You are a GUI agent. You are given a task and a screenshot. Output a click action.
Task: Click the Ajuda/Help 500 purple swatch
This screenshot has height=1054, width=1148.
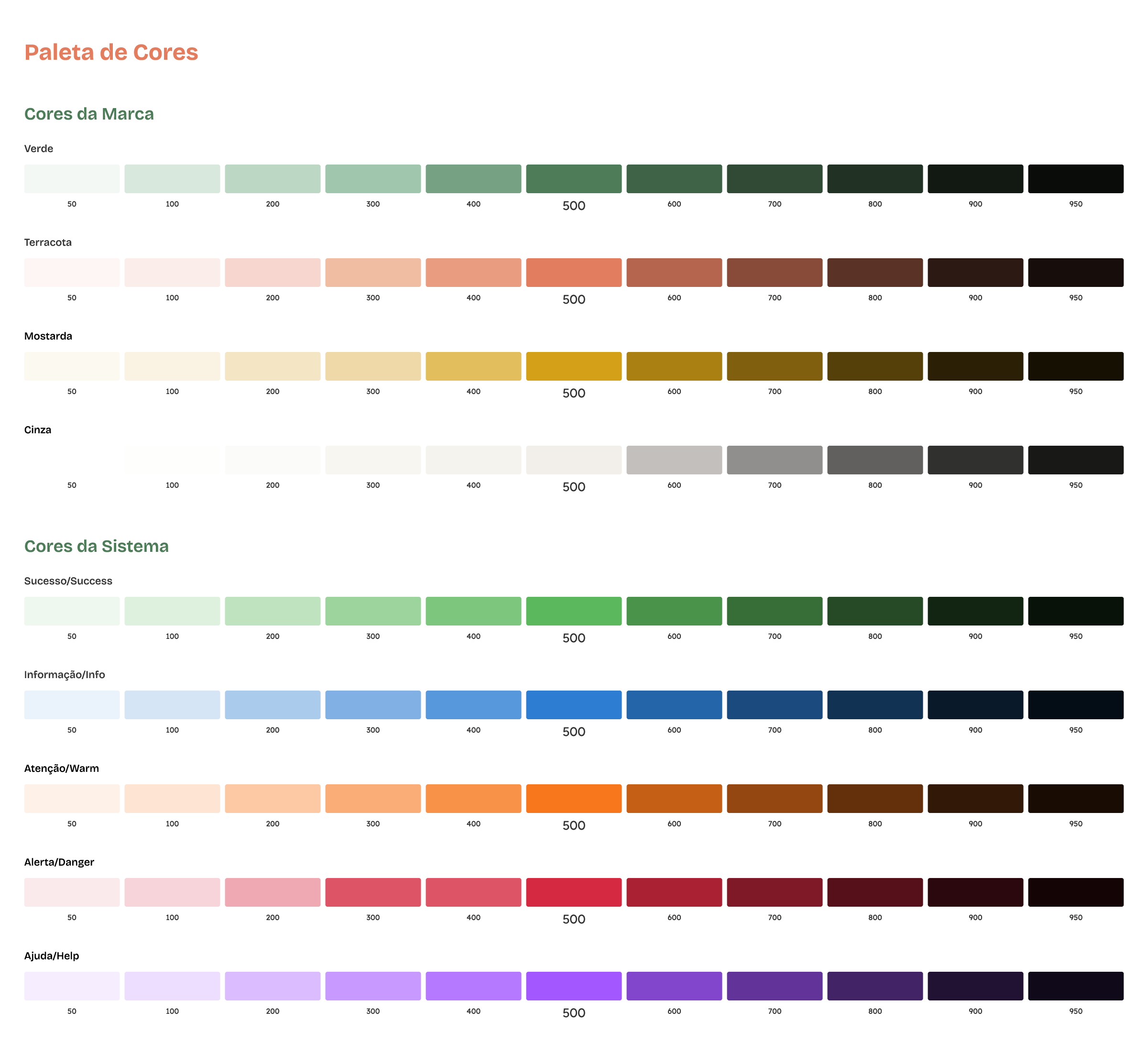[x=573, y=986]
